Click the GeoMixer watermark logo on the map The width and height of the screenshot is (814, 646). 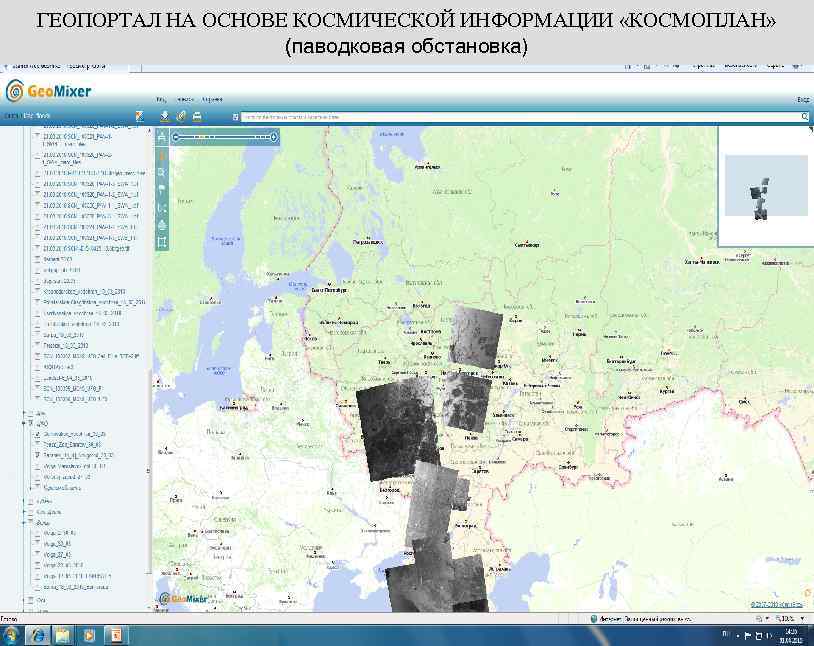(x=183, y=599)
